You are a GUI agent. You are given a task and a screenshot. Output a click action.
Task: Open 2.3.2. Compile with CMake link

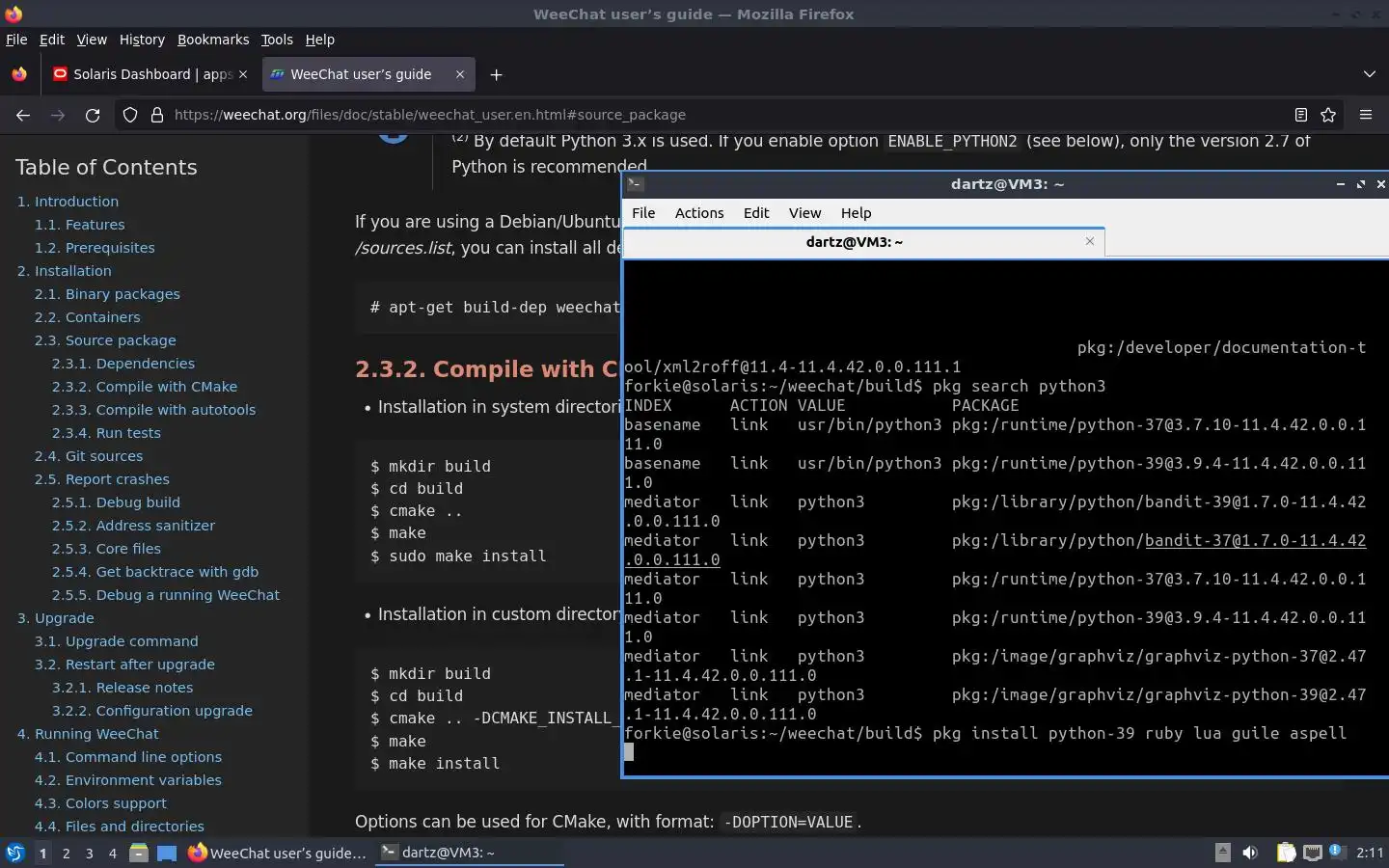(x=145, y=387)
